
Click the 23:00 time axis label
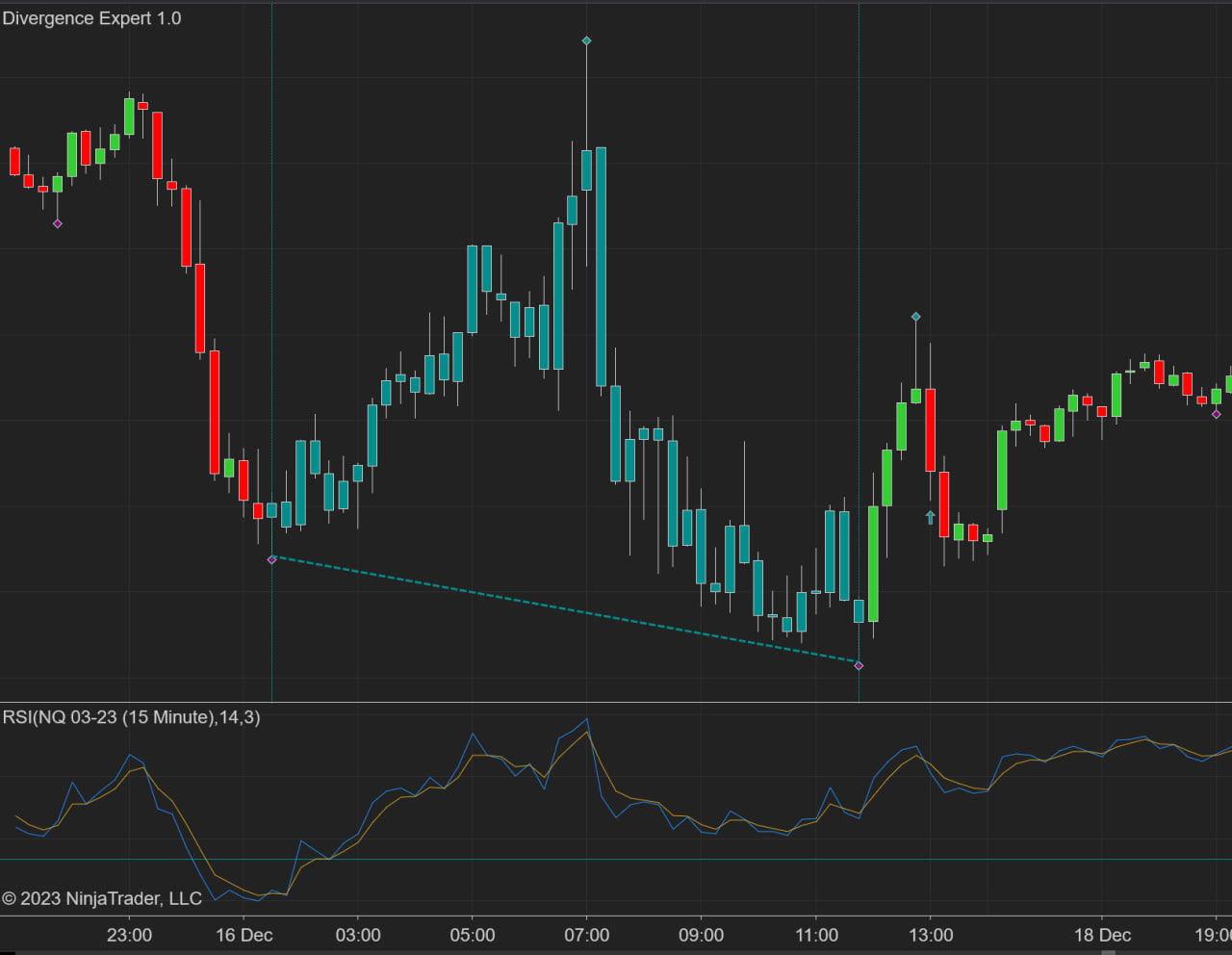[x=129, y=935]
